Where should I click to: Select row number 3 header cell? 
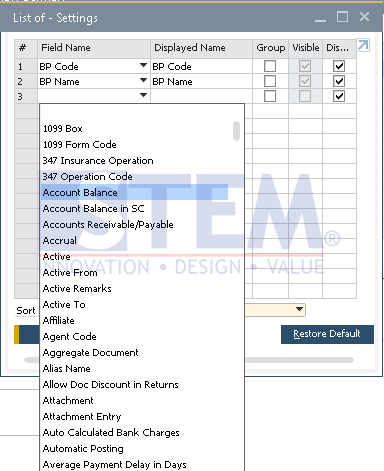(x=26, y=96)
